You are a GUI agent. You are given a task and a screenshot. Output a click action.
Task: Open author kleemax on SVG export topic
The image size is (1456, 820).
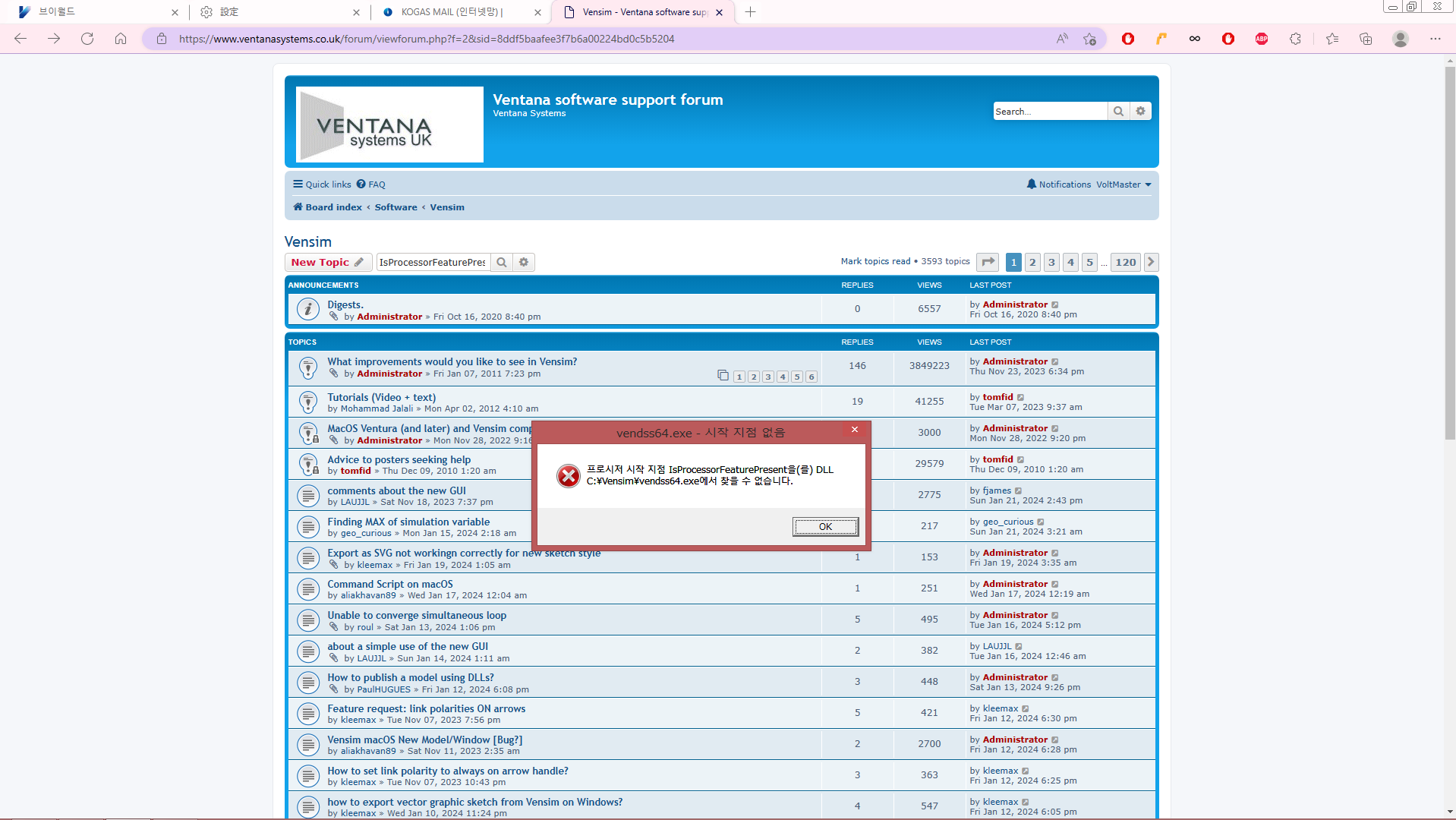tap(374, 565)
